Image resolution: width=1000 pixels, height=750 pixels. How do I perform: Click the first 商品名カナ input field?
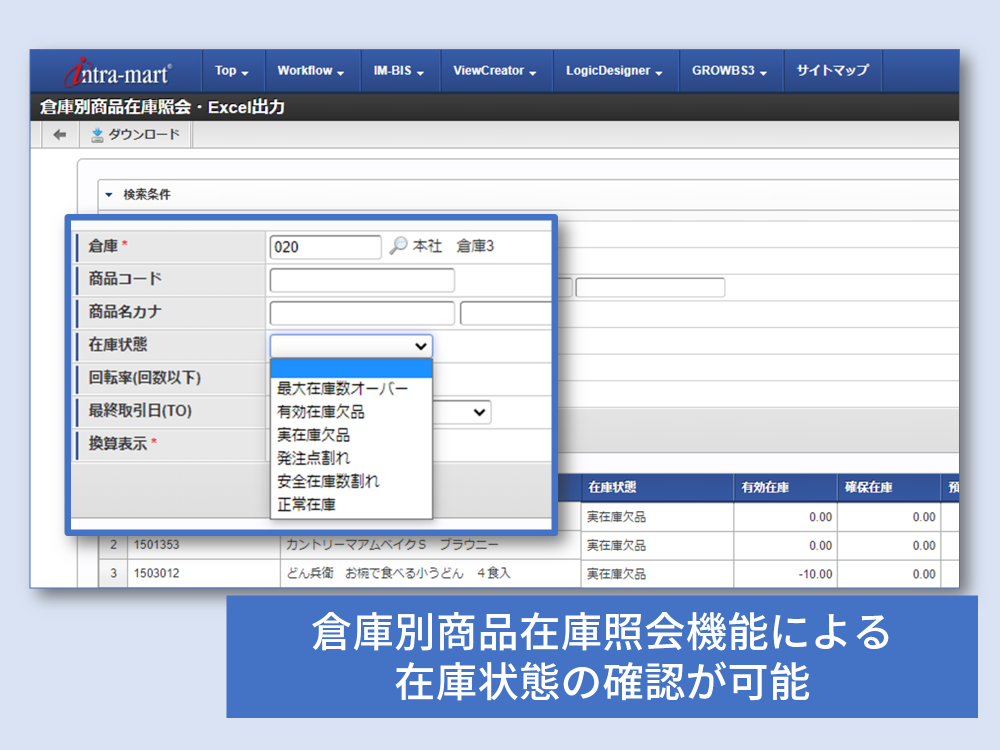point(362,313)
